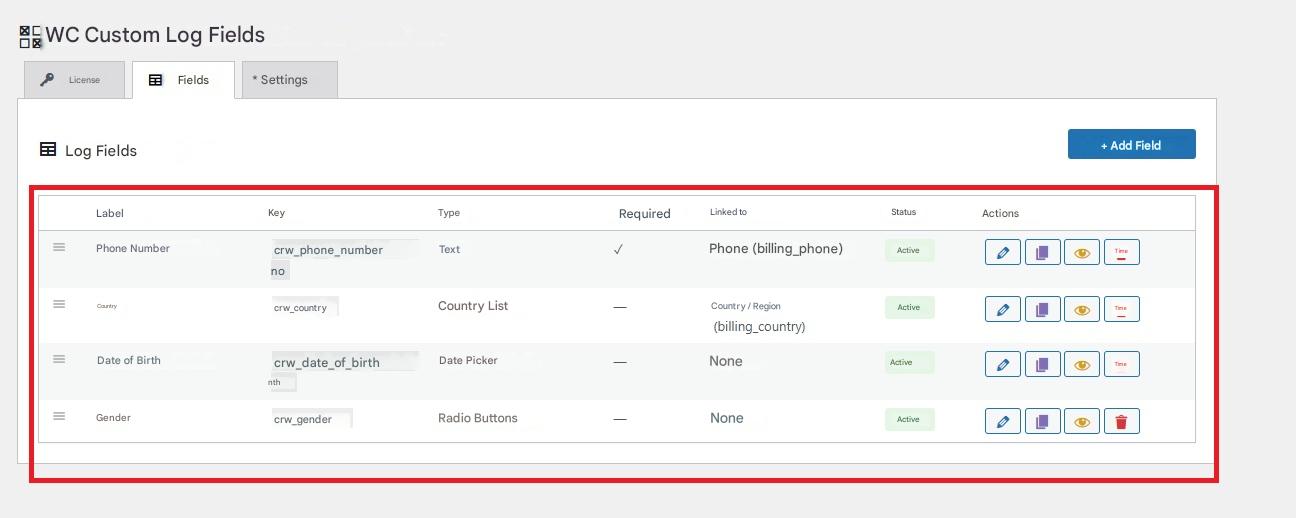Toggle visibility of Phone Number field
The width and height of the screenshot is (1296, 518).
[x=1081, y=253]
